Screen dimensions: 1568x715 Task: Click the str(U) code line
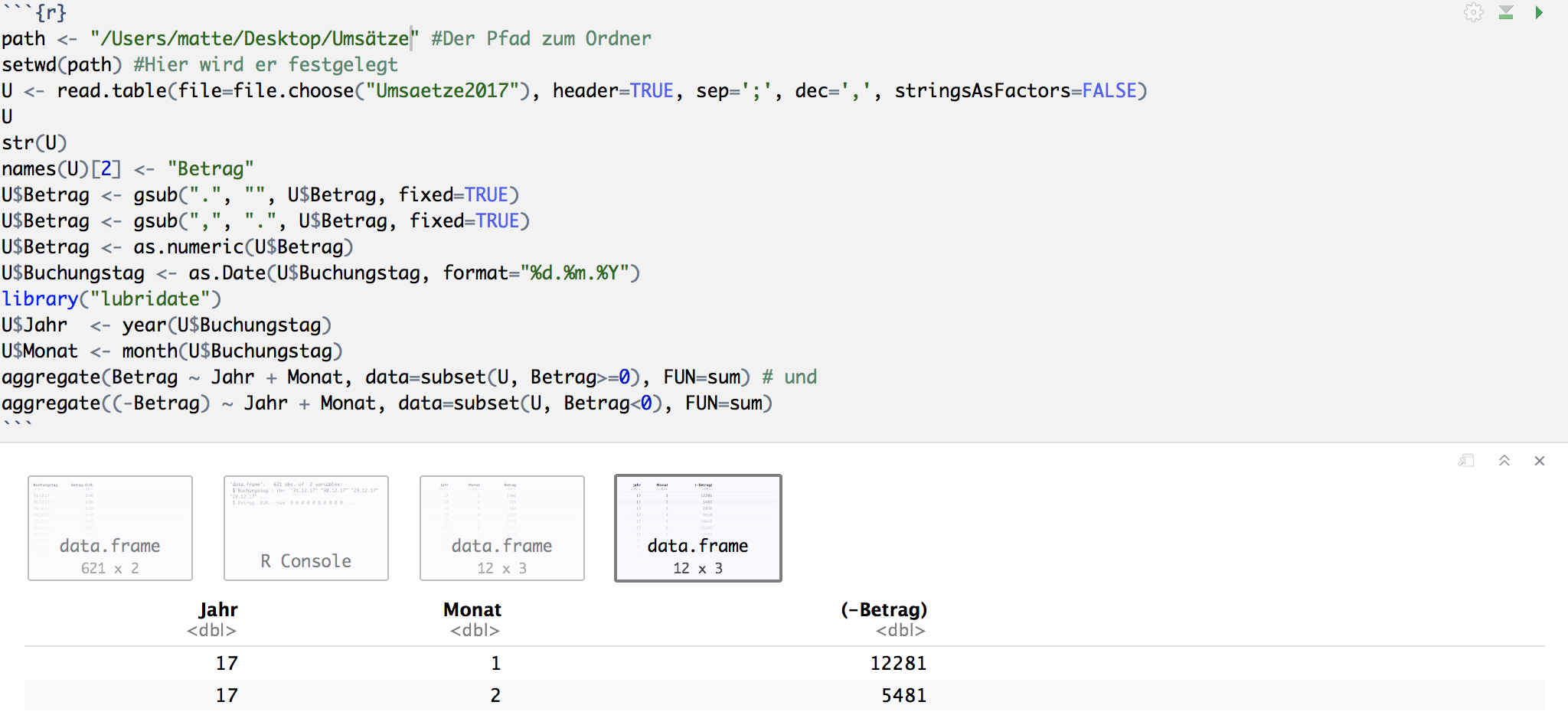[34, 143]
